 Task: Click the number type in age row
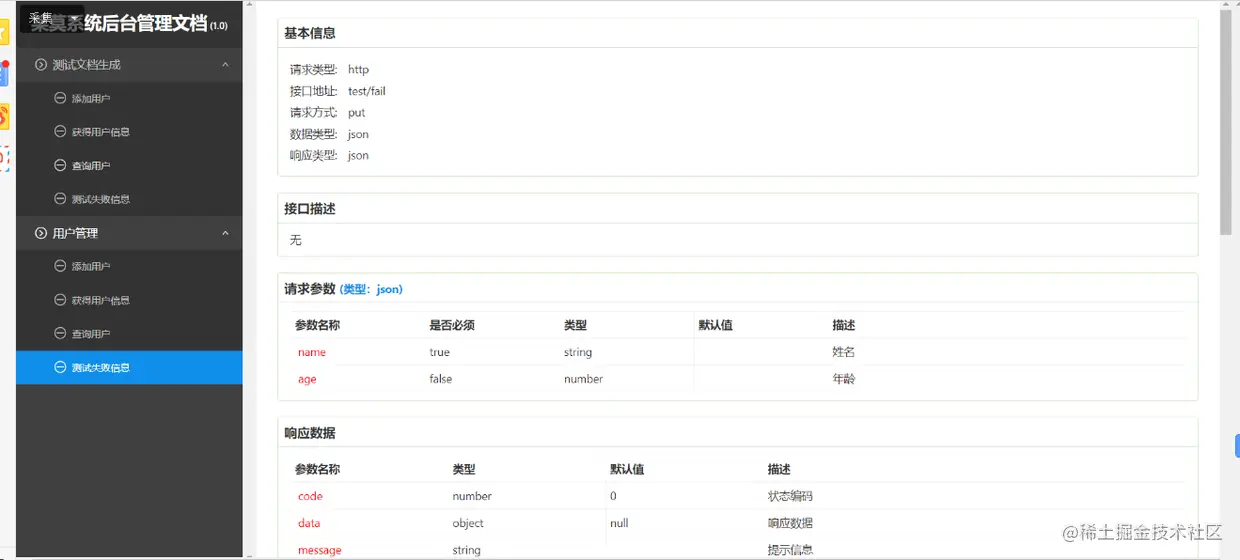point(584,379)
